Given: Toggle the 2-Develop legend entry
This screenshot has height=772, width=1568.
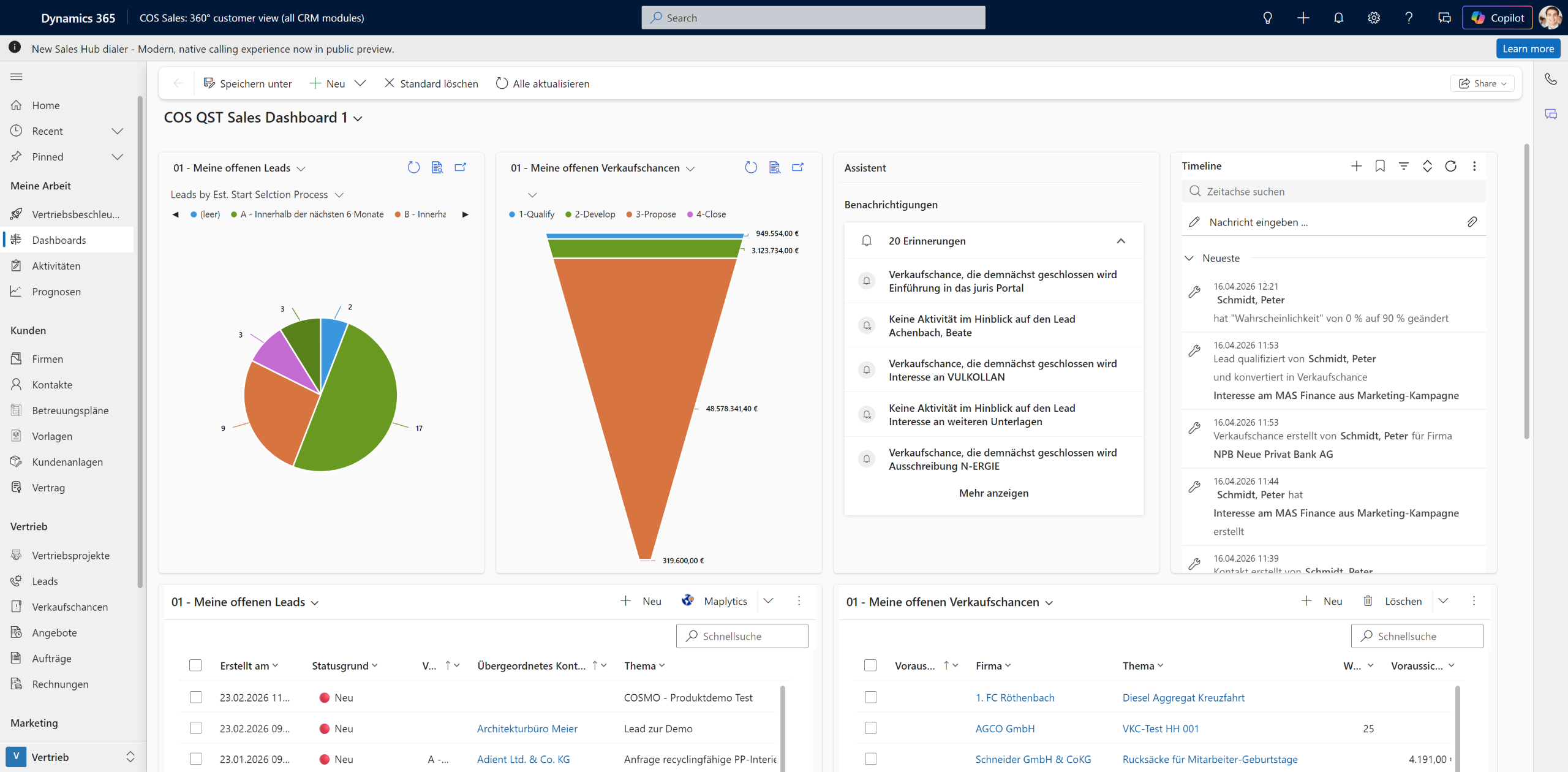Looking at the screenshot, I should tap(590, 214).
